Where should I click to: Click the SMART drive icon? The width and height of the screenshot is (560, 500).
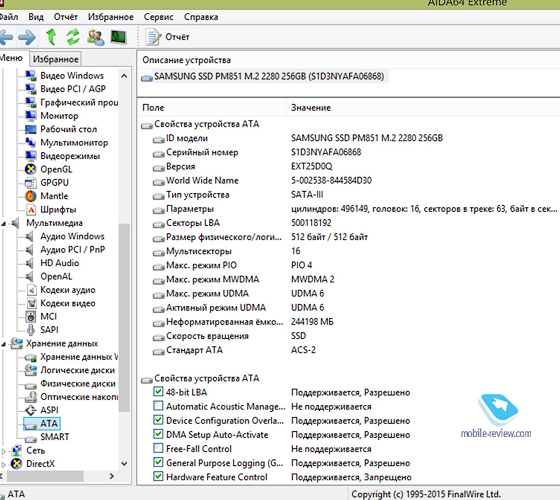point(31,438)
